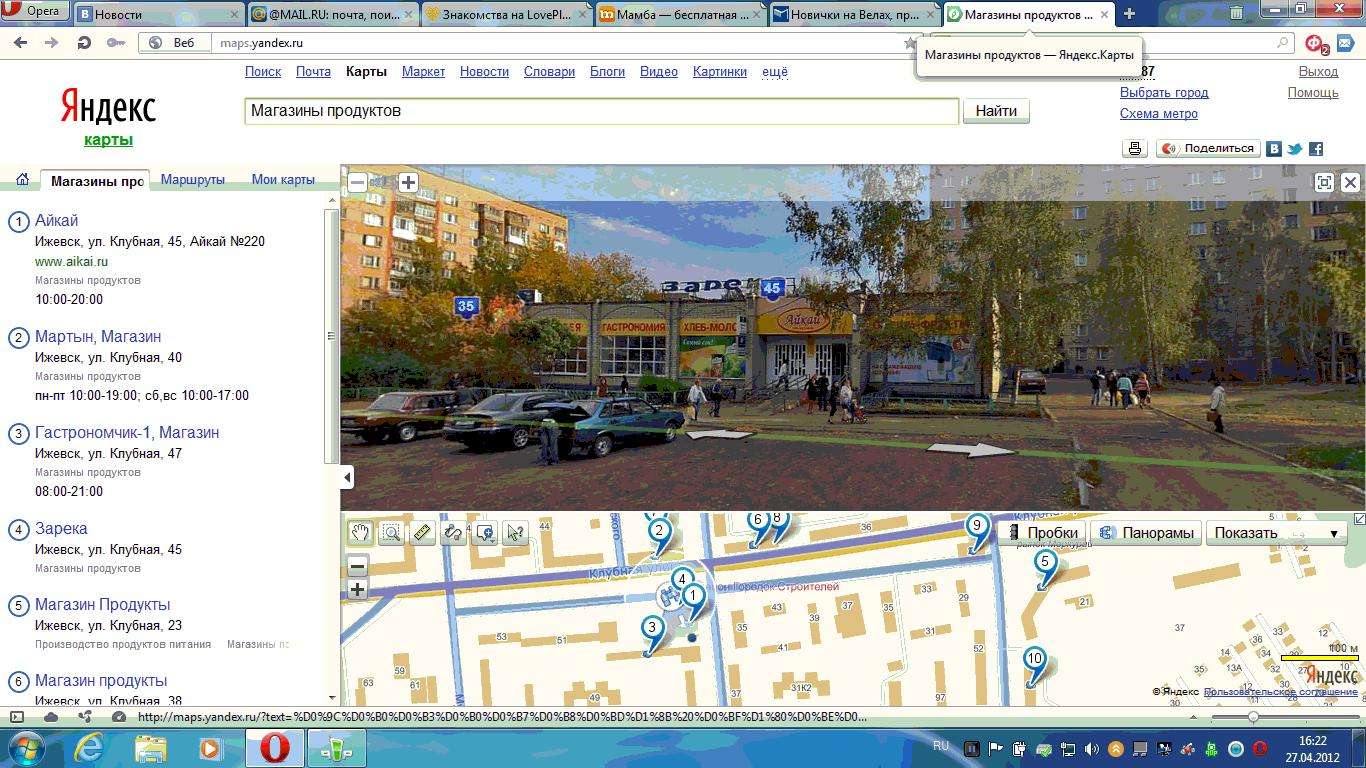Select the 'what is here' pointer tool
Viewport: 1366px width, 768px height.
[516, 533]
